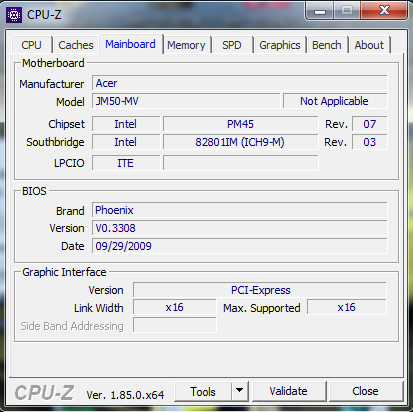The image size is (413, 412).
Task: Click the Manufacturer field showing Acer
Action: pyautogui.click(x=240, y=83)
